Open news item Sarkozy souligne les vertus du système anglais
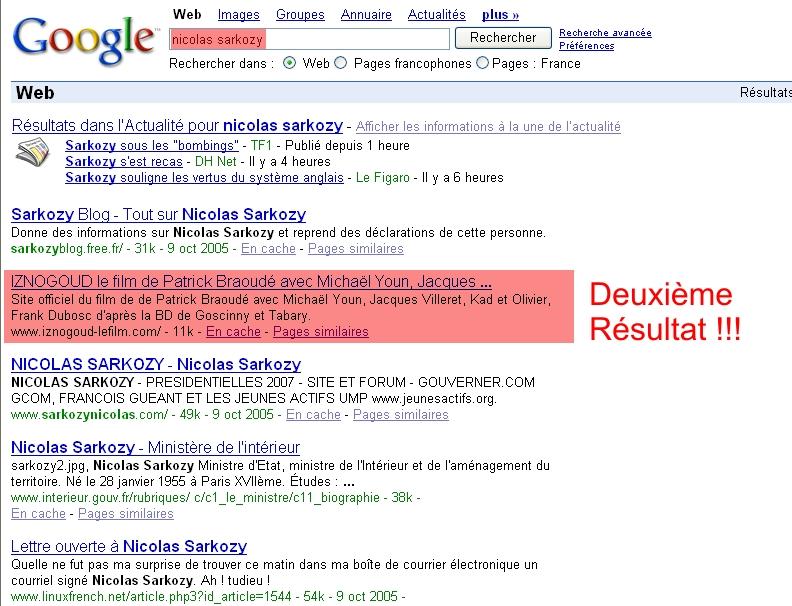792x606 pixels. click(204, 178)
